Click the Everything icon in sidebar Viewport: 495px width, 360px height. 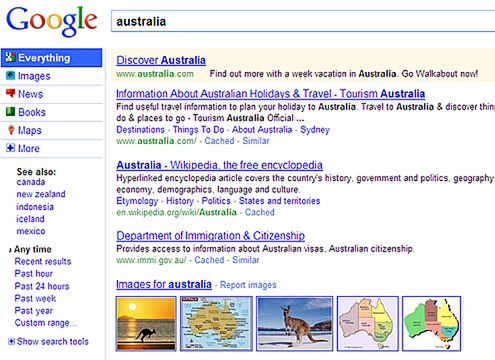click(x=10, y=57)
